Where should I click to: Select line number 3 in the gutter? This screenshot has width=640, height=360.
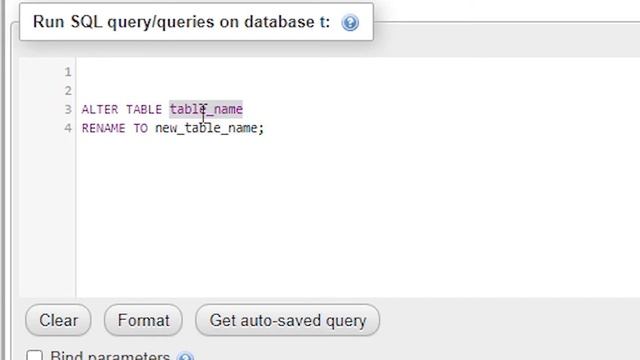click(68, 109)
